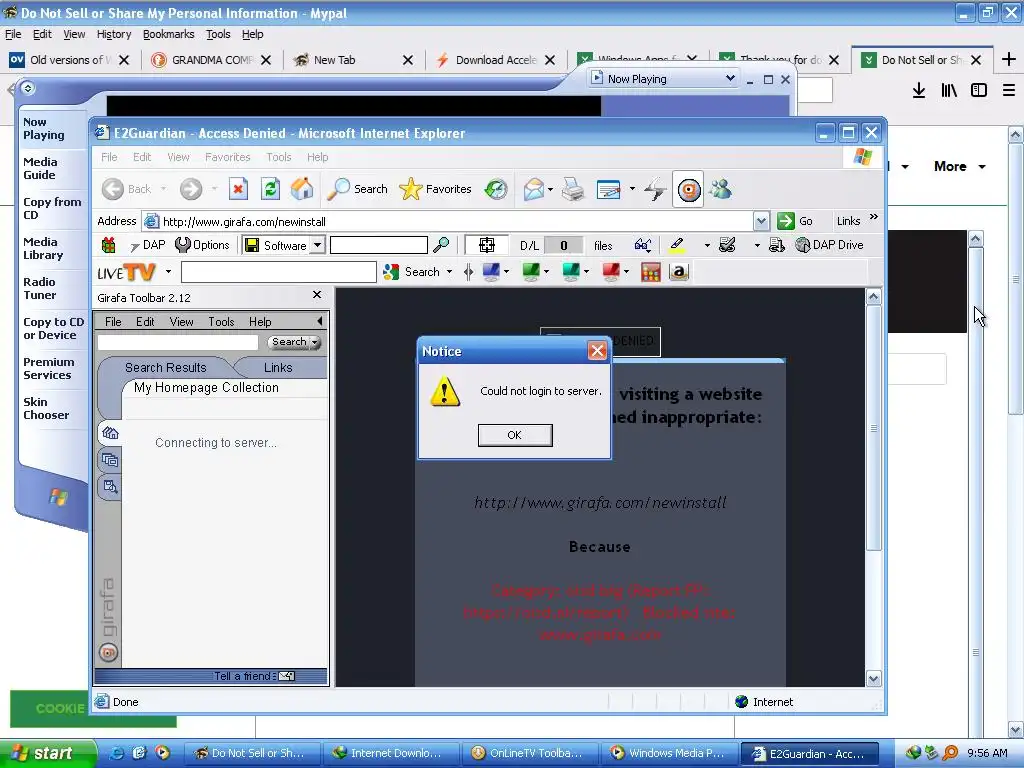This screenshot has height=768, width=1024.
Task: Select the Girafa sidebar stacked windows icon
Action: pos(110,460)
